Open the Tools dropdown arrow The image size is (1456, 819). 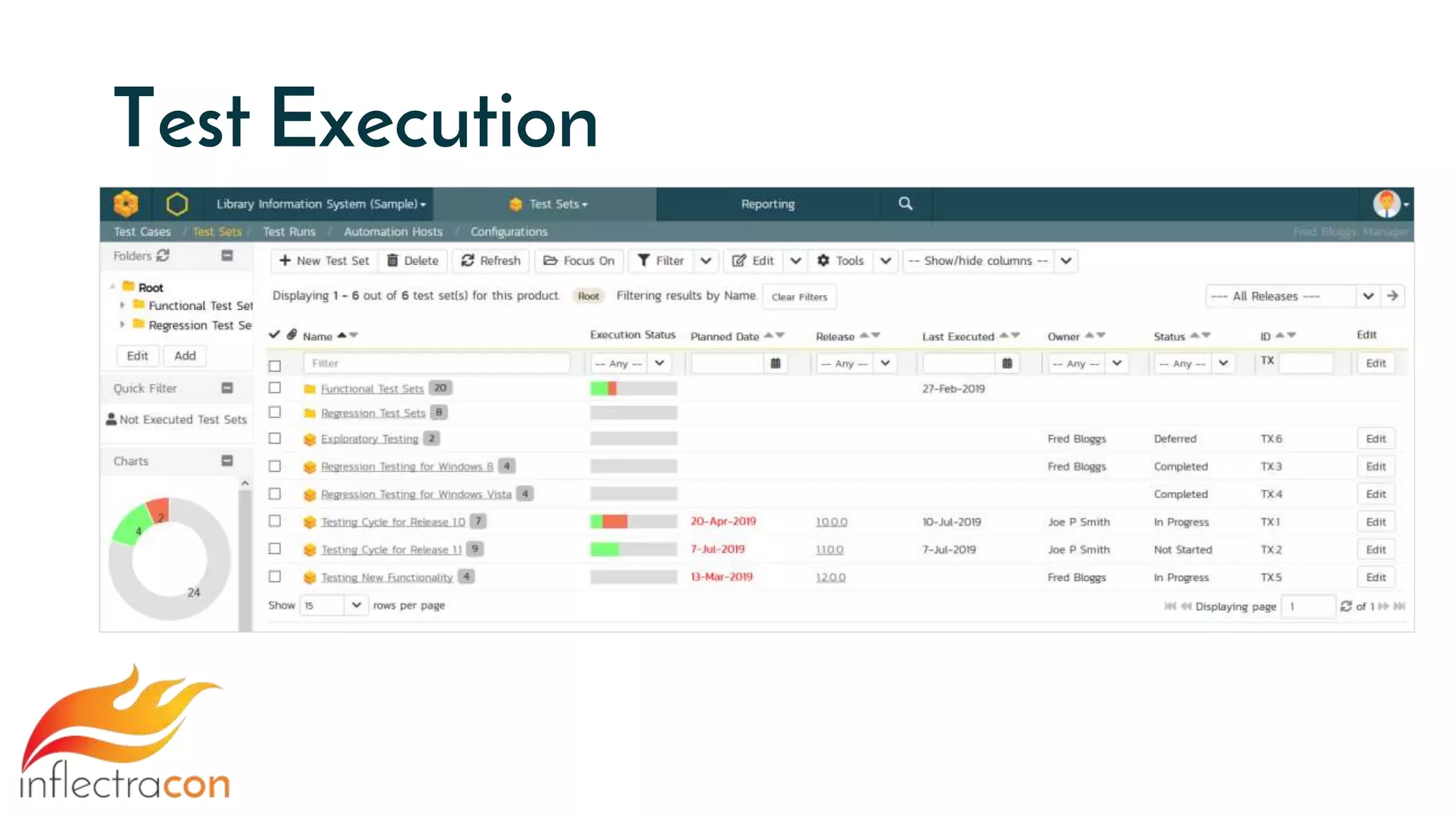click(x=886, y=261)
